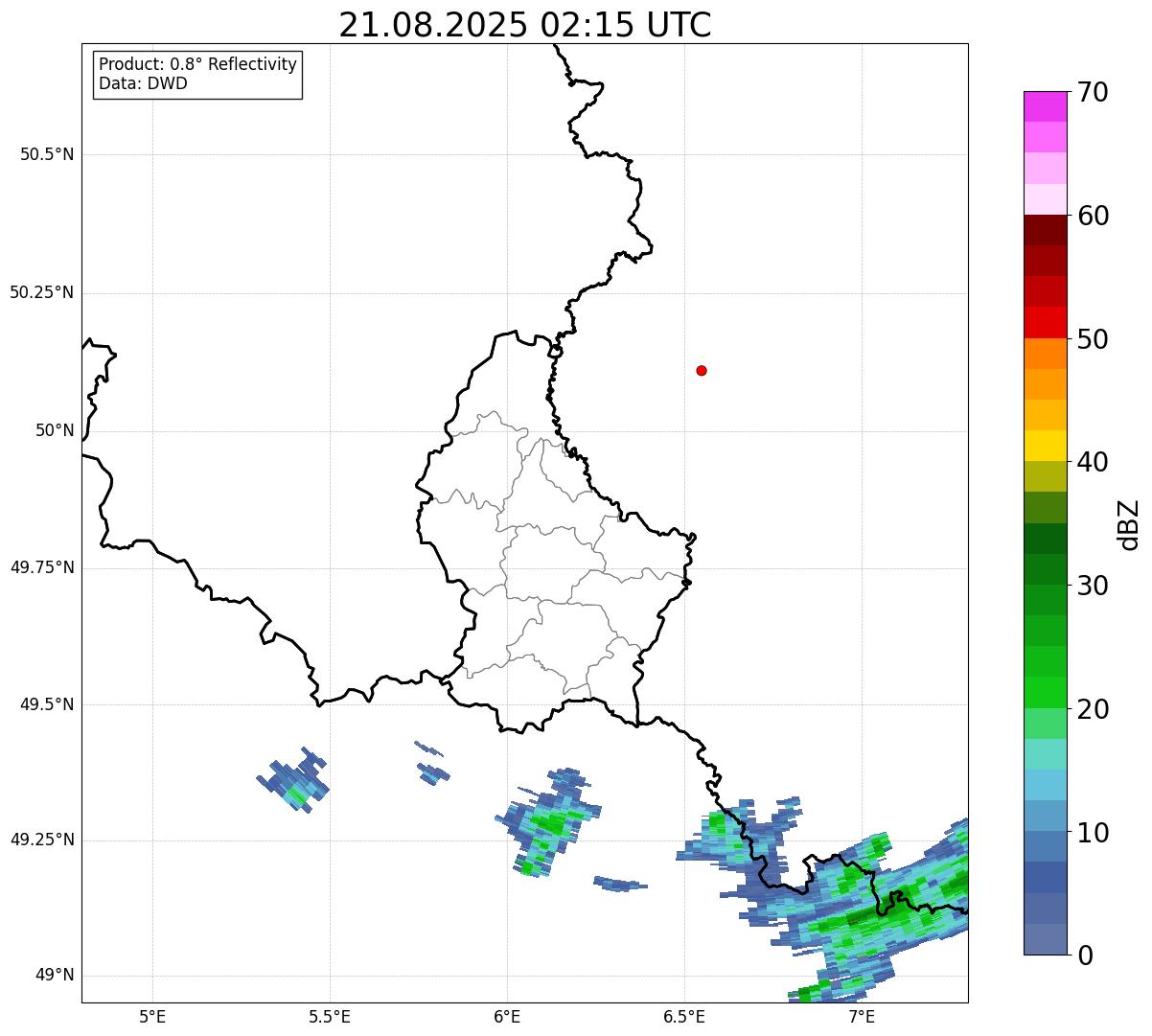The width and height of the screenshot is (1152, 1036).
Task: Click the 10 colorbar tick label
Action: (1093, 833)
